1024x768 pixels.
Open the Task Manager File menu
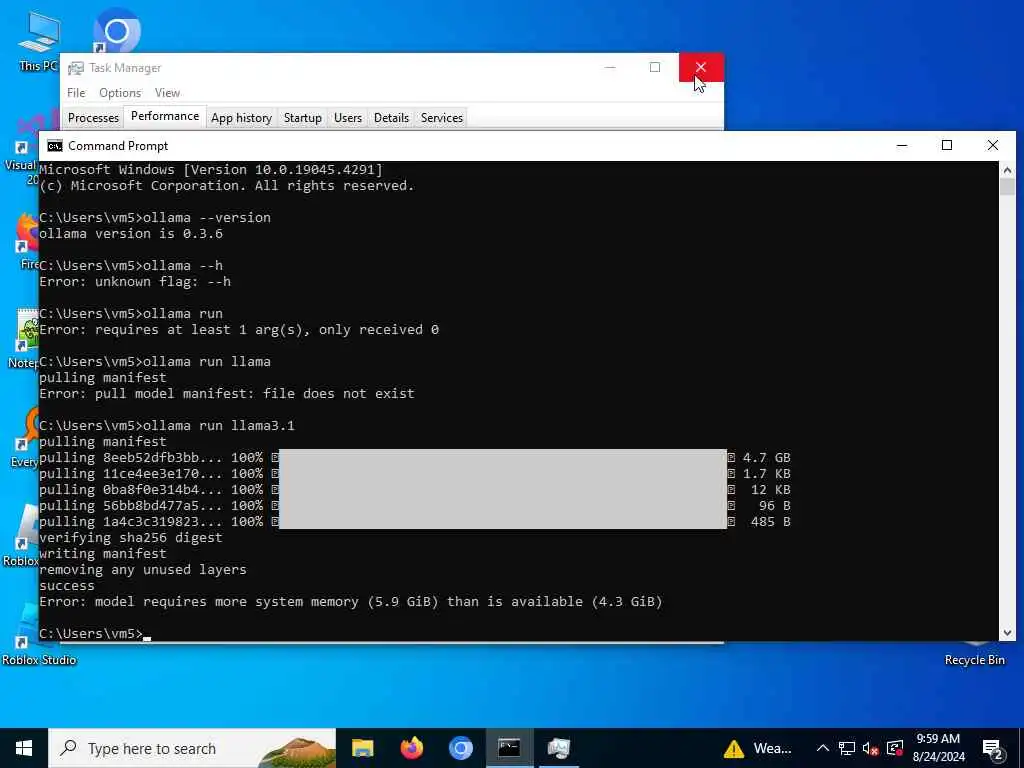click(76, 93)
